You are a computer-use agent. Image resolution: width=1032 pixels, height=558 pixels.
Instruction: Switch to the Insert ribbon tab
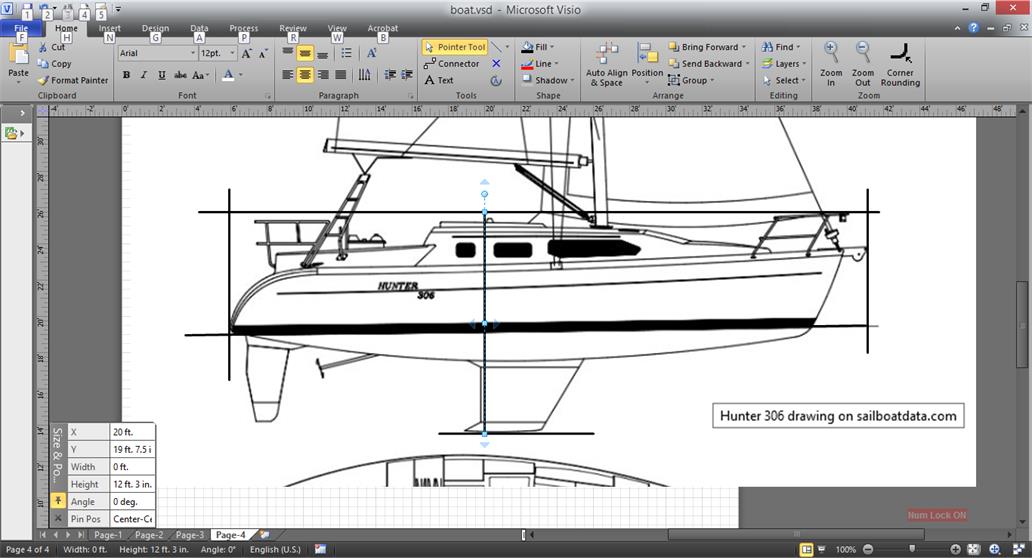[x=109, y=28]
